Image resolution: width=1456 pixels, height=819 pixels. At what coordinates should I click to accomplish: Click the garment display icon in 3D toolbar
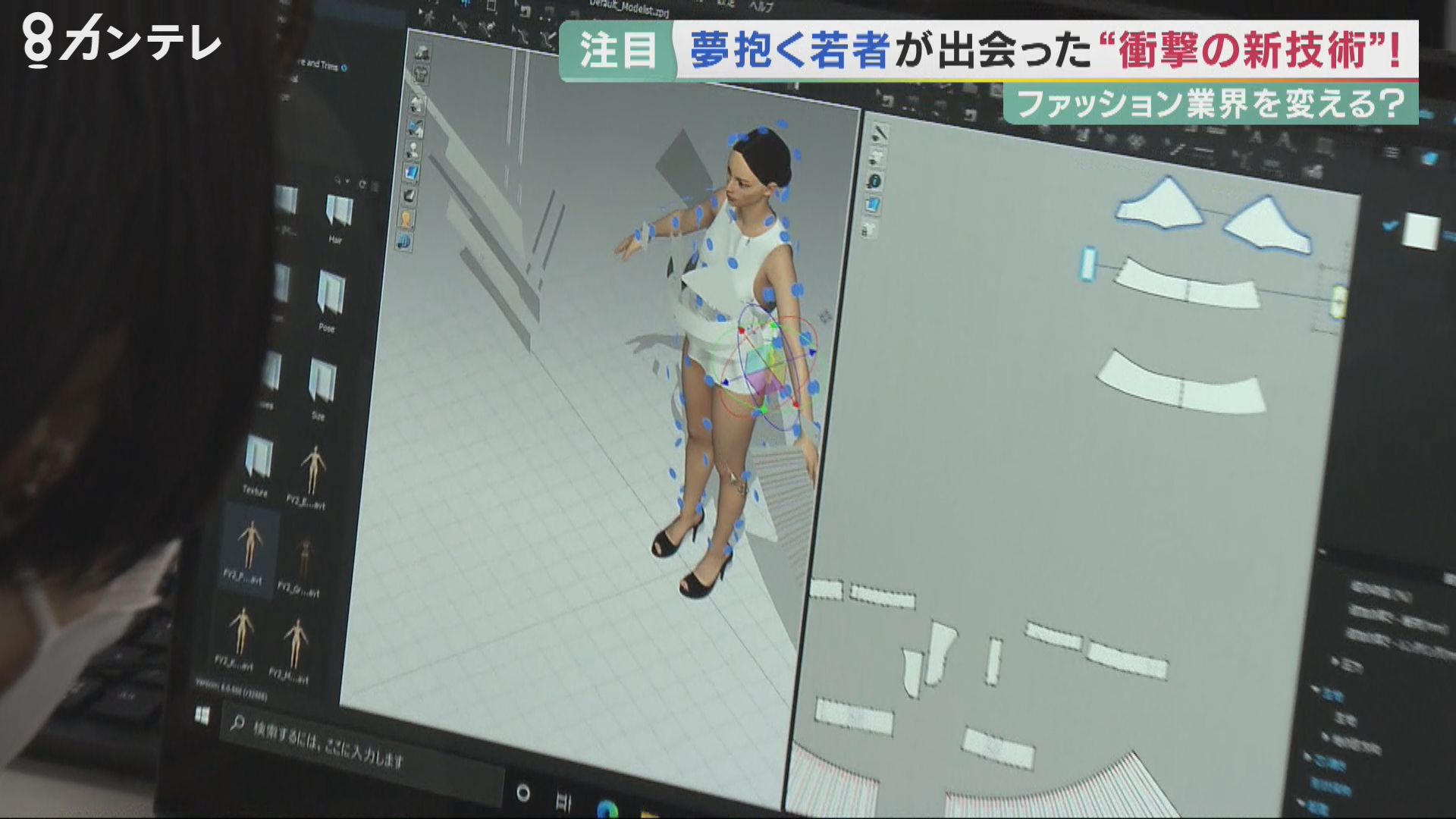tap(422, 75)
